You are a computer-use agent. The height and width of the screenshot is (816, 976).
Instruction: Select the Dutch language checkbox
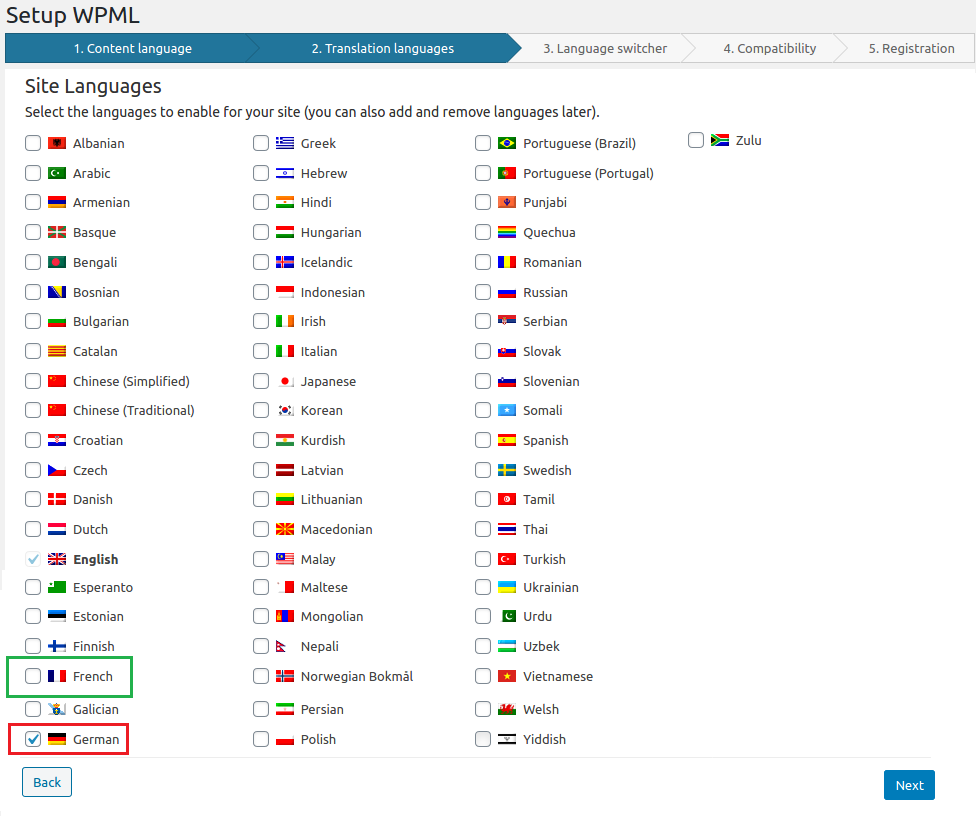point(33,530)
